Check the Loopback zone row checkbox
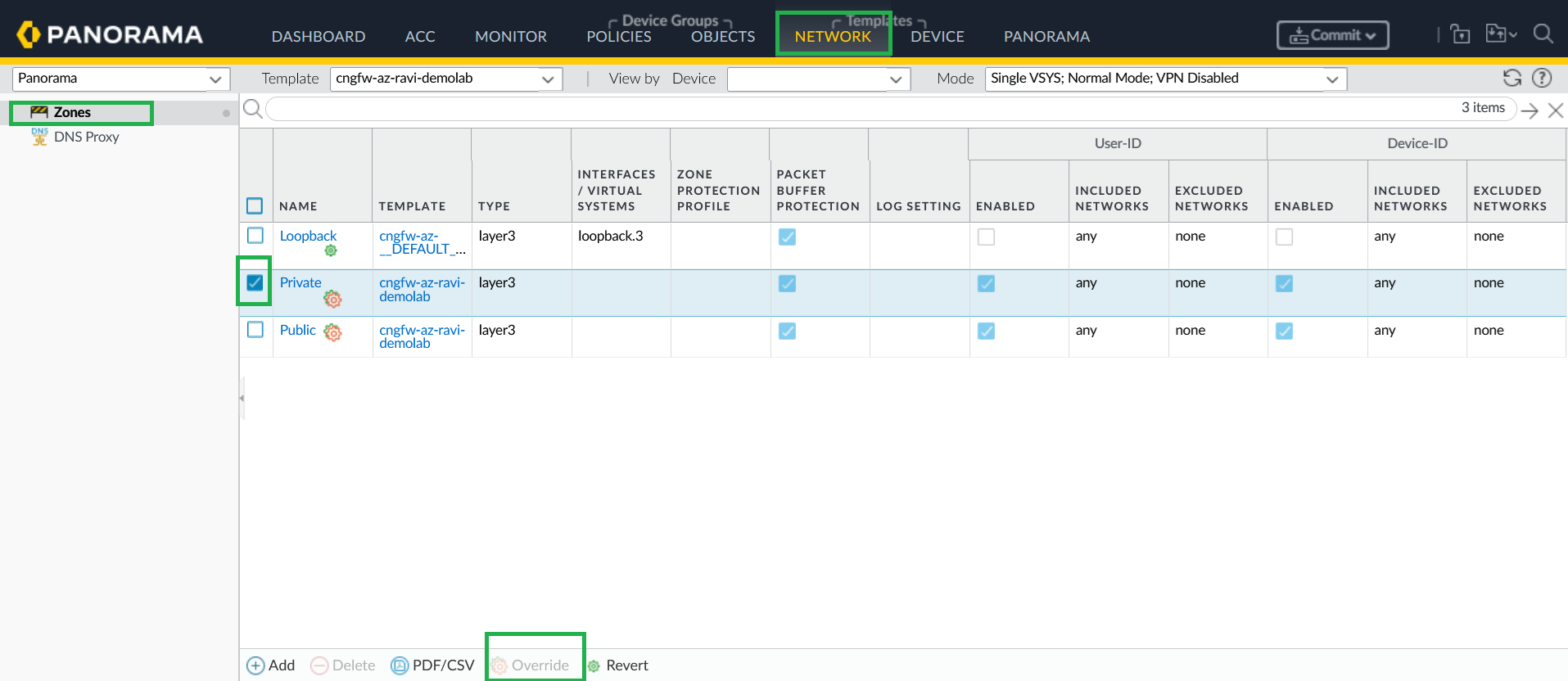The image size is (1568, 681). (255, 236)
